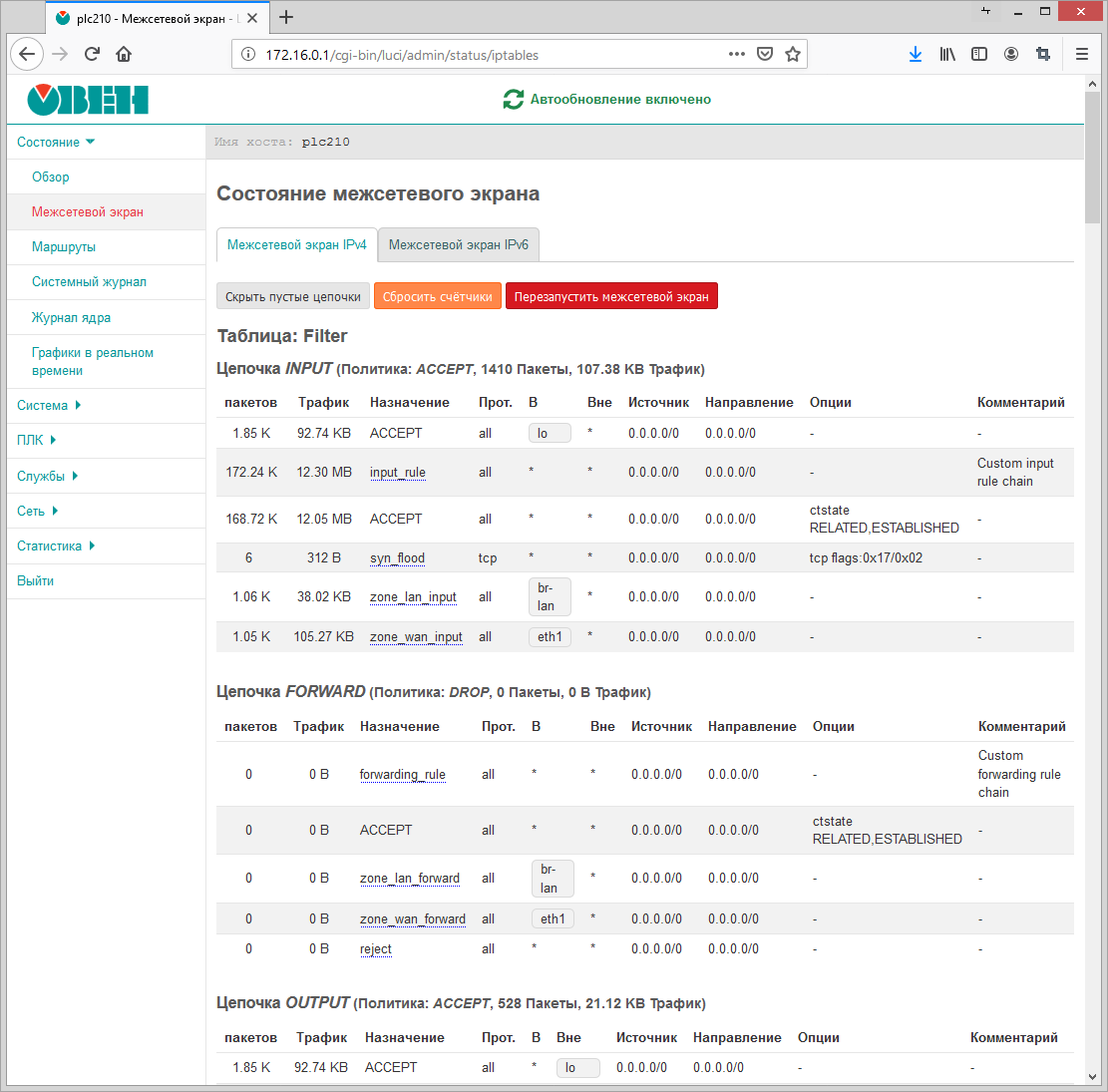Go to browser home page icon
The height and width of the screenshot is (1092, 1108).
coord(124,54)
